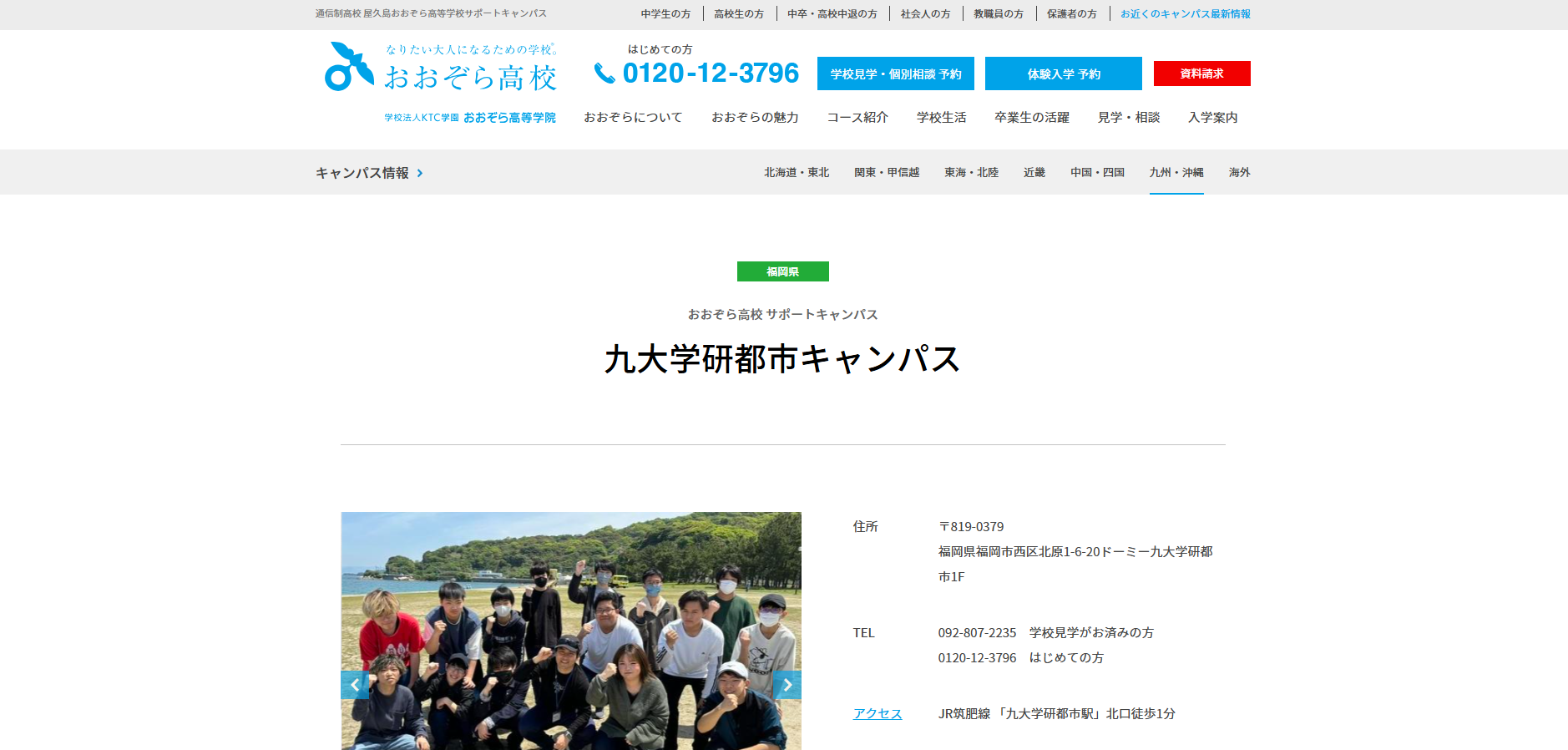Open the お近くのキャンパス最新情報 link
The image size is (1568, 750).
tap(1185, 13)
